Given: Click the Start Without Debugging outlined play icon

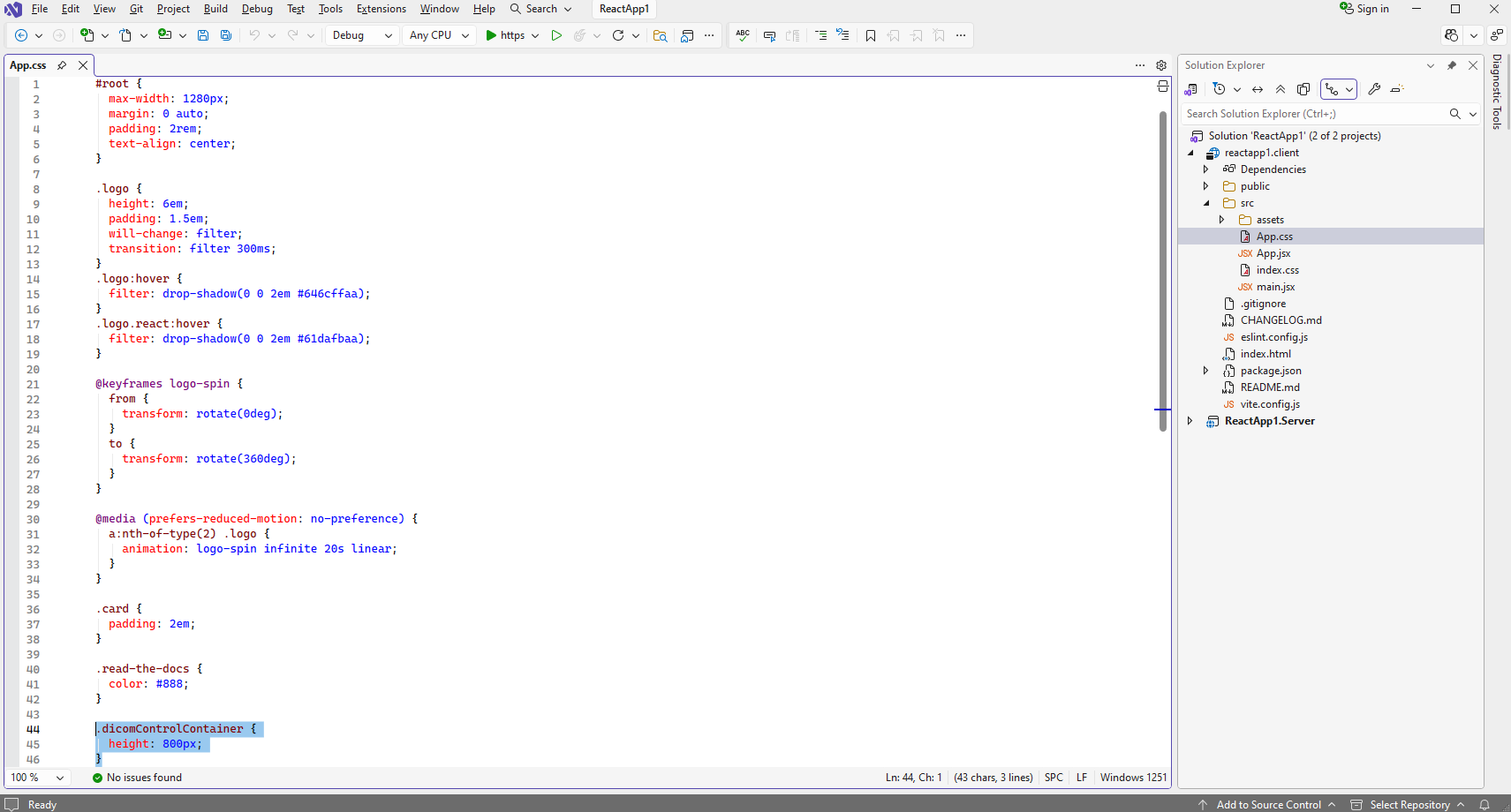Looking at the screenshot, I should point(556,35).
